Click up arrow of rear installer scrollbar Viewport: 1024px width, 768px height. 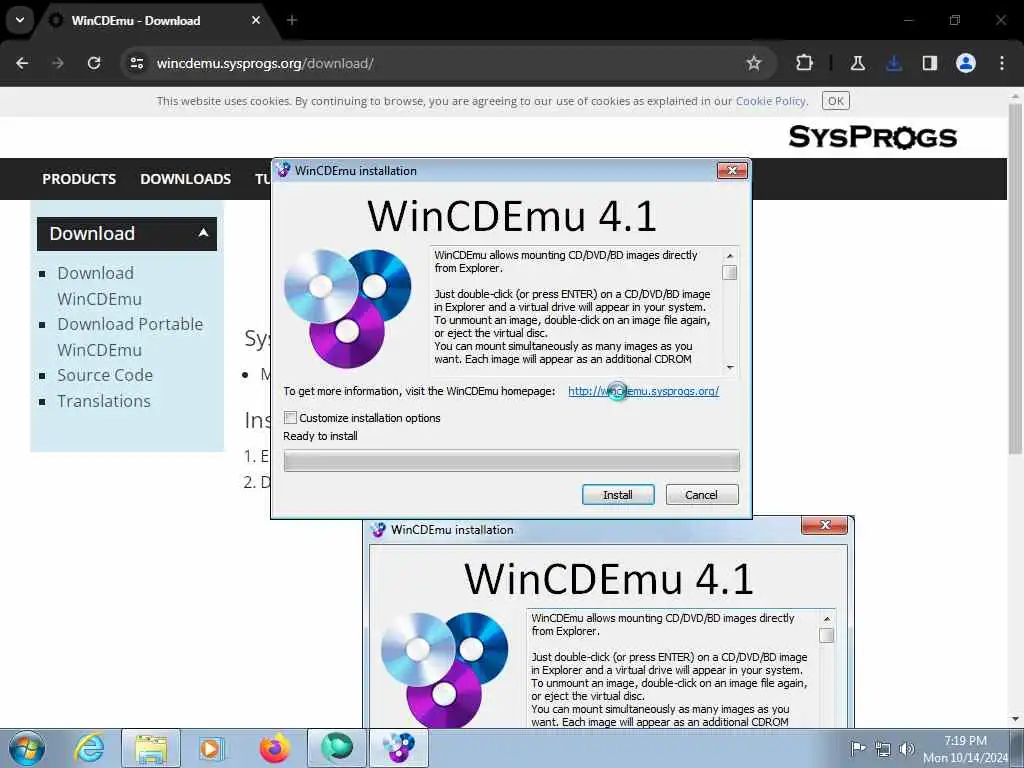[827, 618]
